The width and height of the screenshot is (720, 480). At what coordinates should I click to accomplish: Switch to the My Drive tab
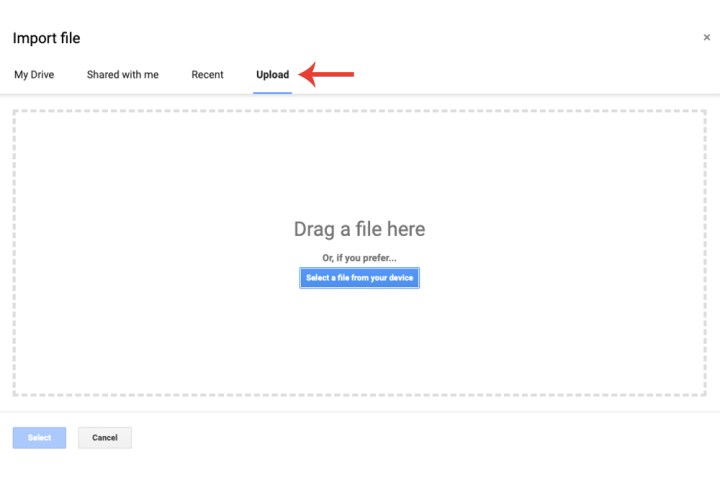pos(34,74)
